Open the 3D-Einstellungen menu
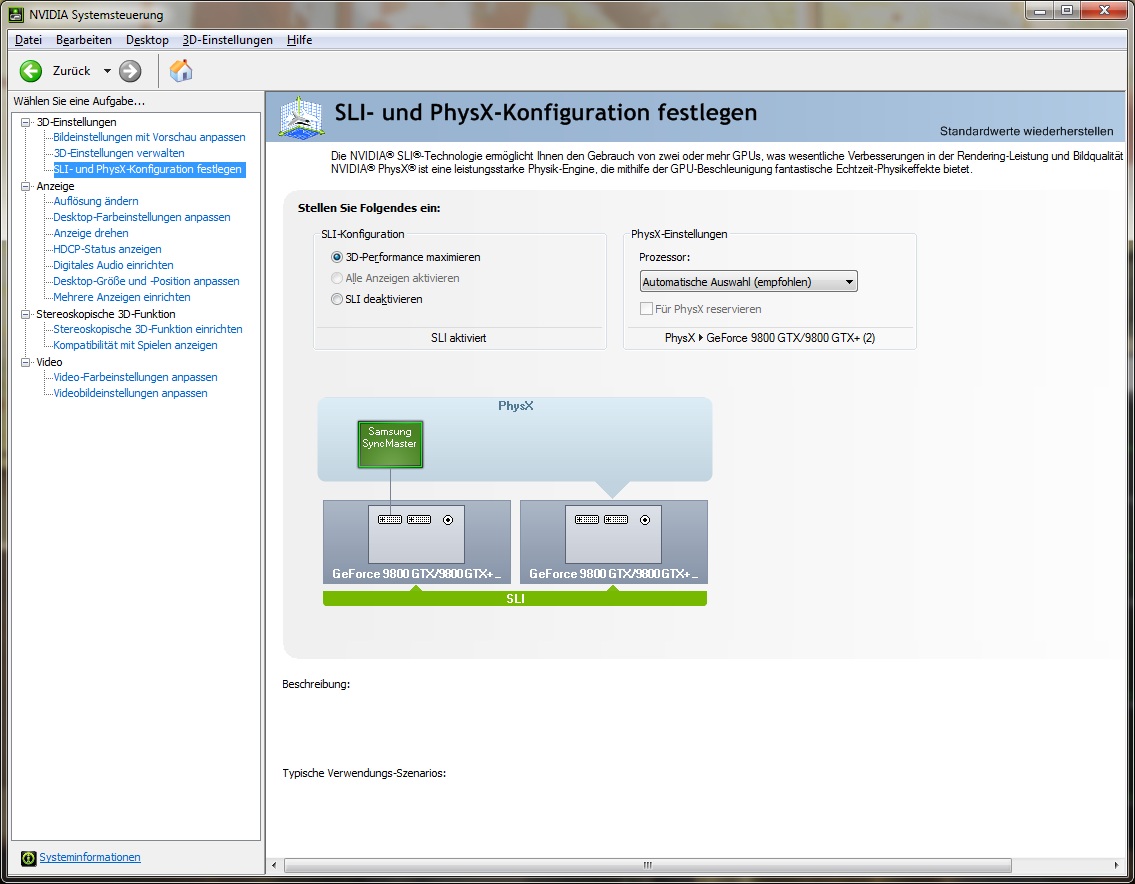Image resolution: width=1135 pixels, height=884 pixels. [x=227, y=40]
